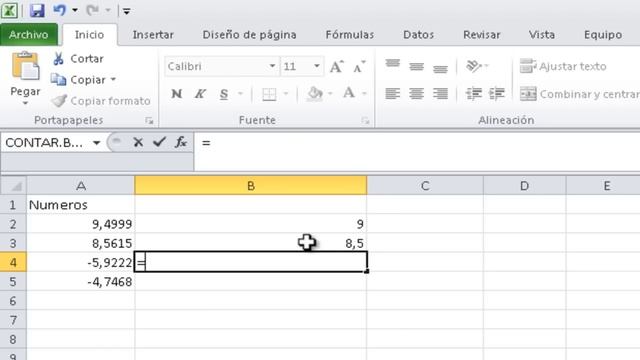Click the fill color bucket
640x360 pixels.
[315, 94]
